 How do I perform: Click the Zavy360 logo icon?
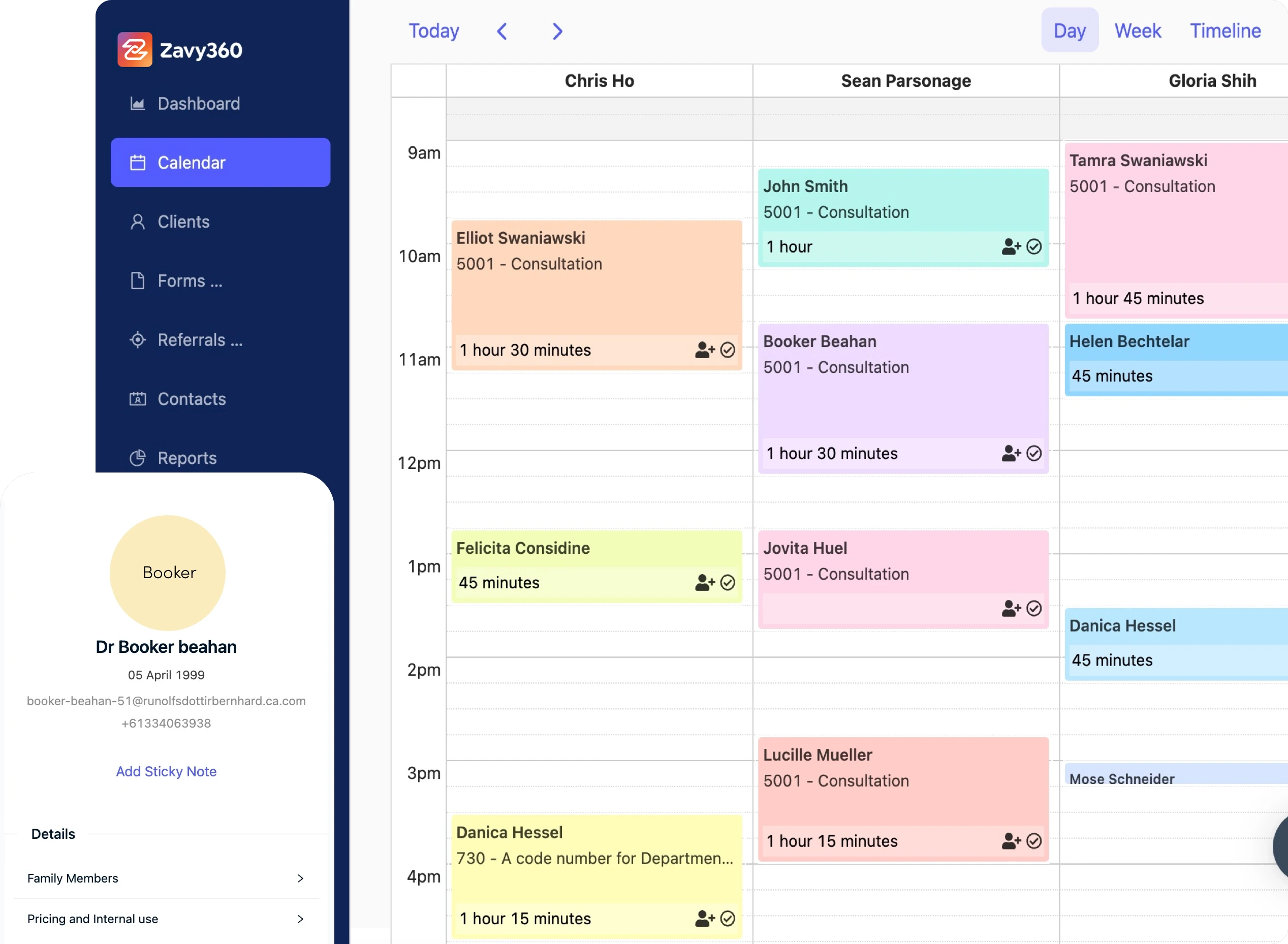pyautogui.click(x=135, y=50)
